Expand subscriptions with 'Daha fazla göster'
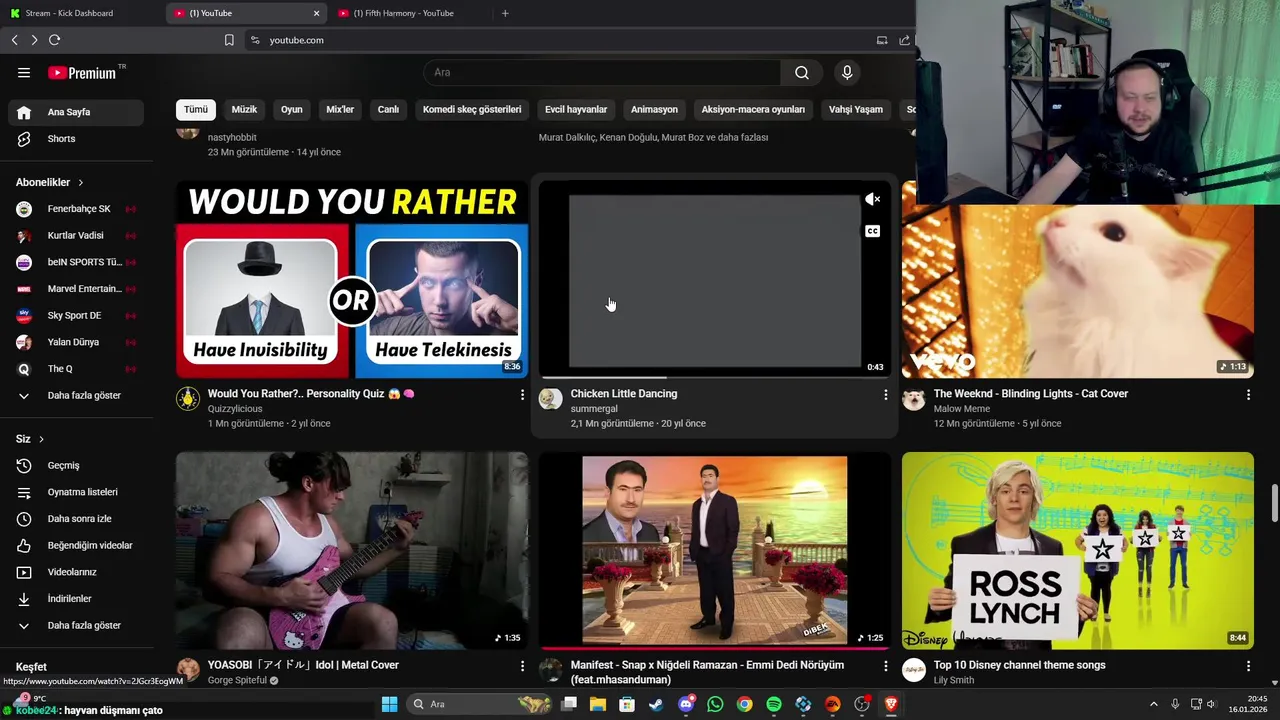The image size is (1280, 720). point(76,395)
